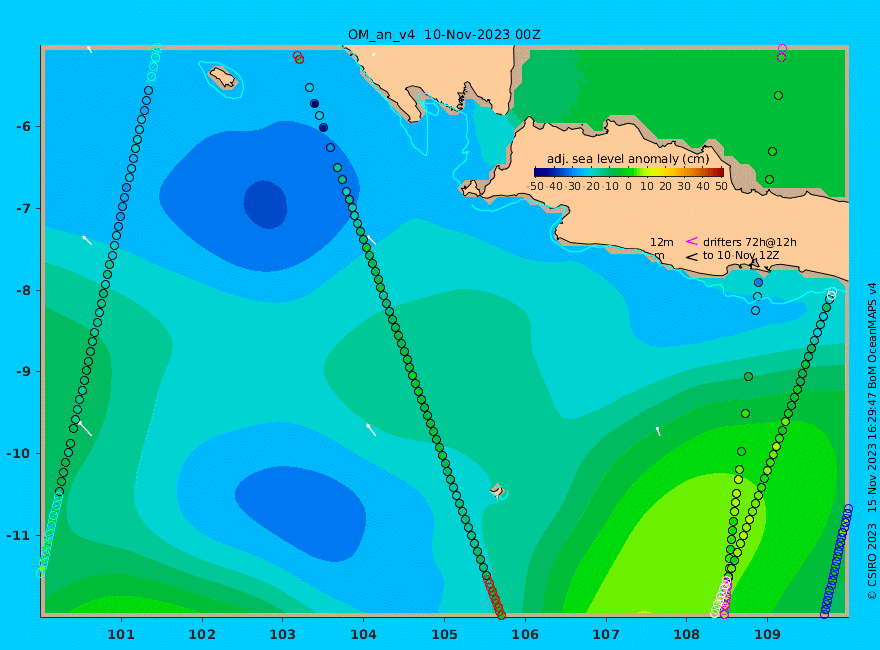The height and width of the screenshot is (650, 880).
Task: Click the '12m' legend label
Action: [x=662, y=242]
